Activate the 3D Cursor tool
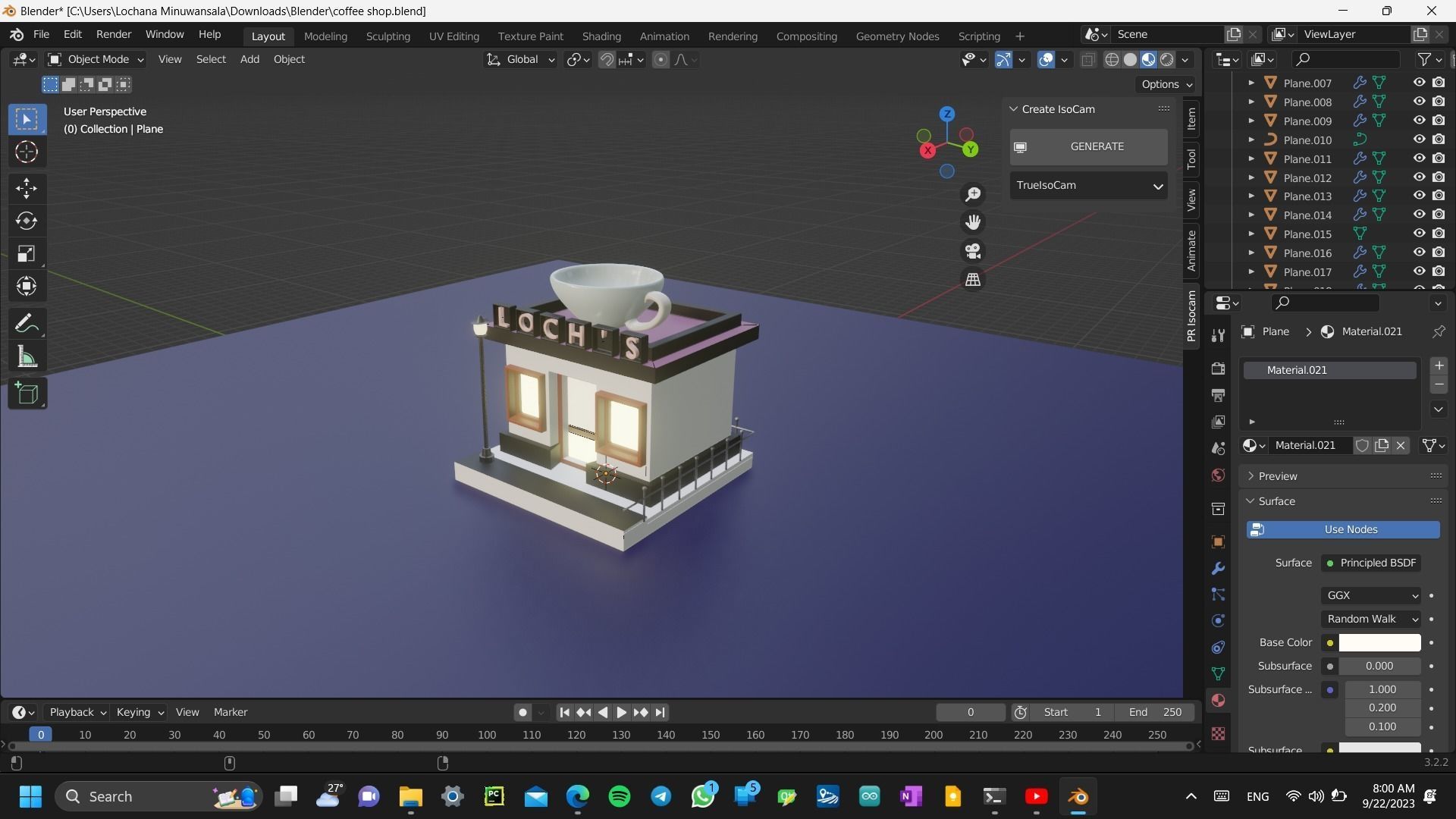1456x819 pixels. [x=27, y=152]
